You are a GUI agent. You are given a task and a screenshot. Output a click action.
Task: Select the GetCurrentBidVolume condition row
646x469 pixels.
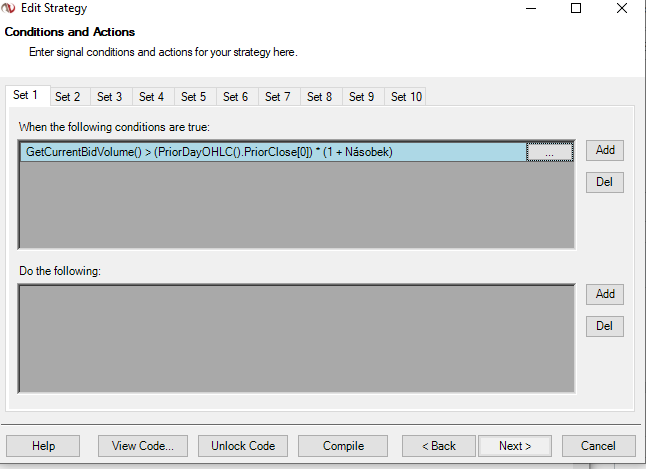tap(273, 152)
